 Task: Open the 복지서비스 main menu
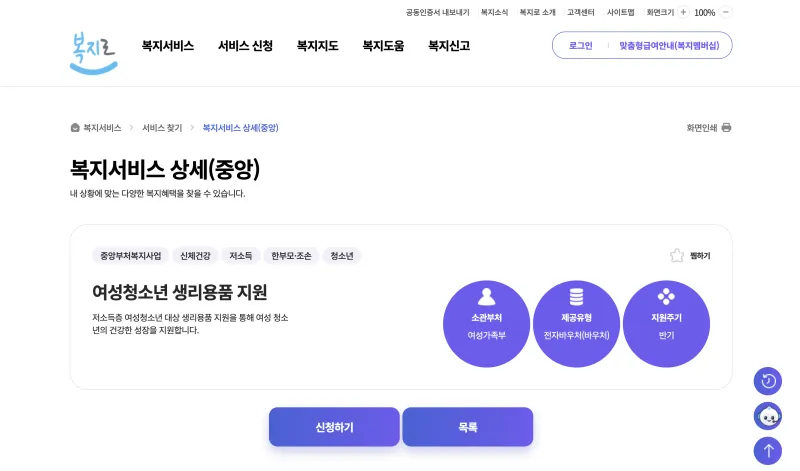tap(168, 46)
